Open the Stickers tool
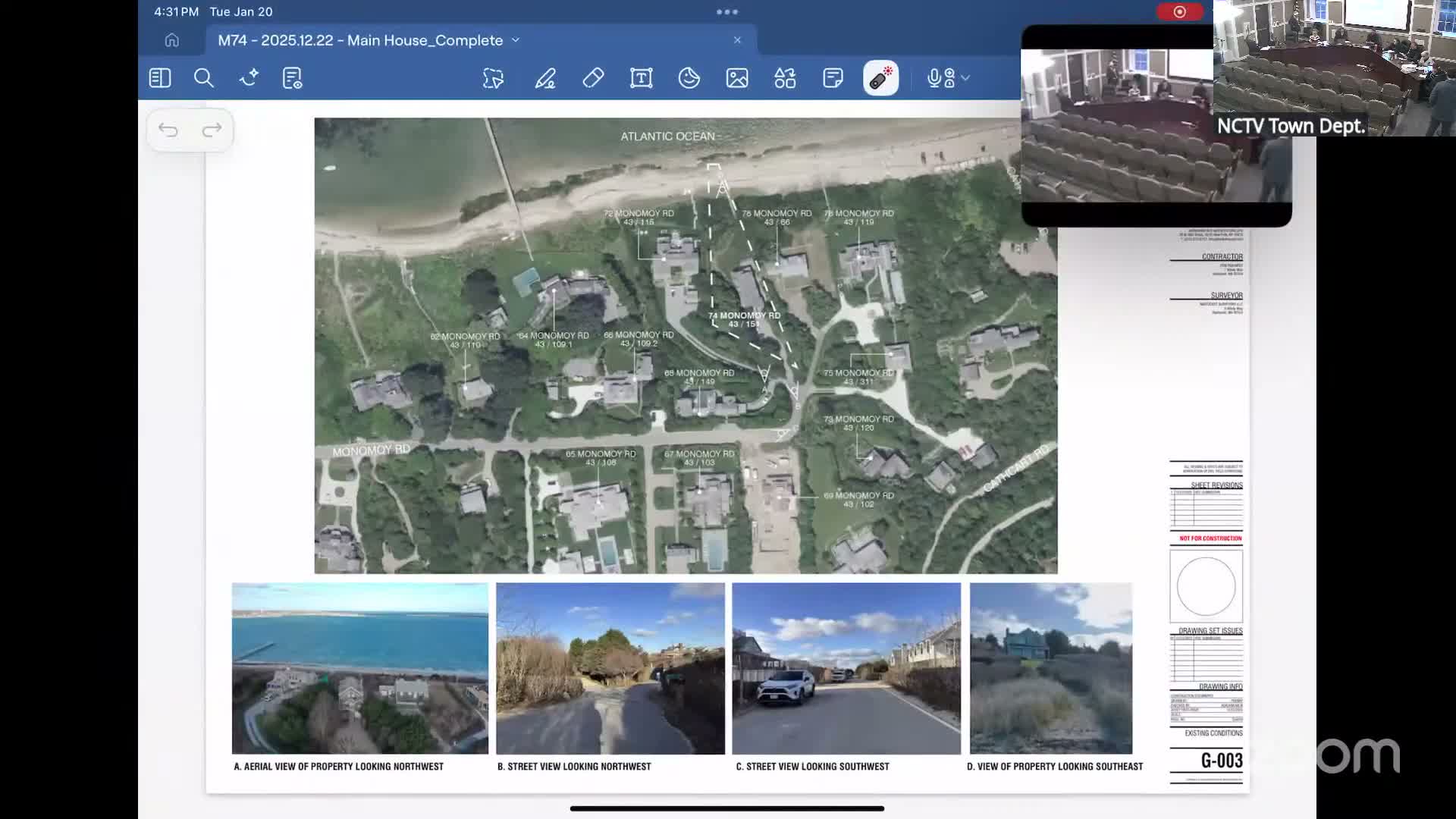Screen dimensions: 1456x819 [689, 78]
